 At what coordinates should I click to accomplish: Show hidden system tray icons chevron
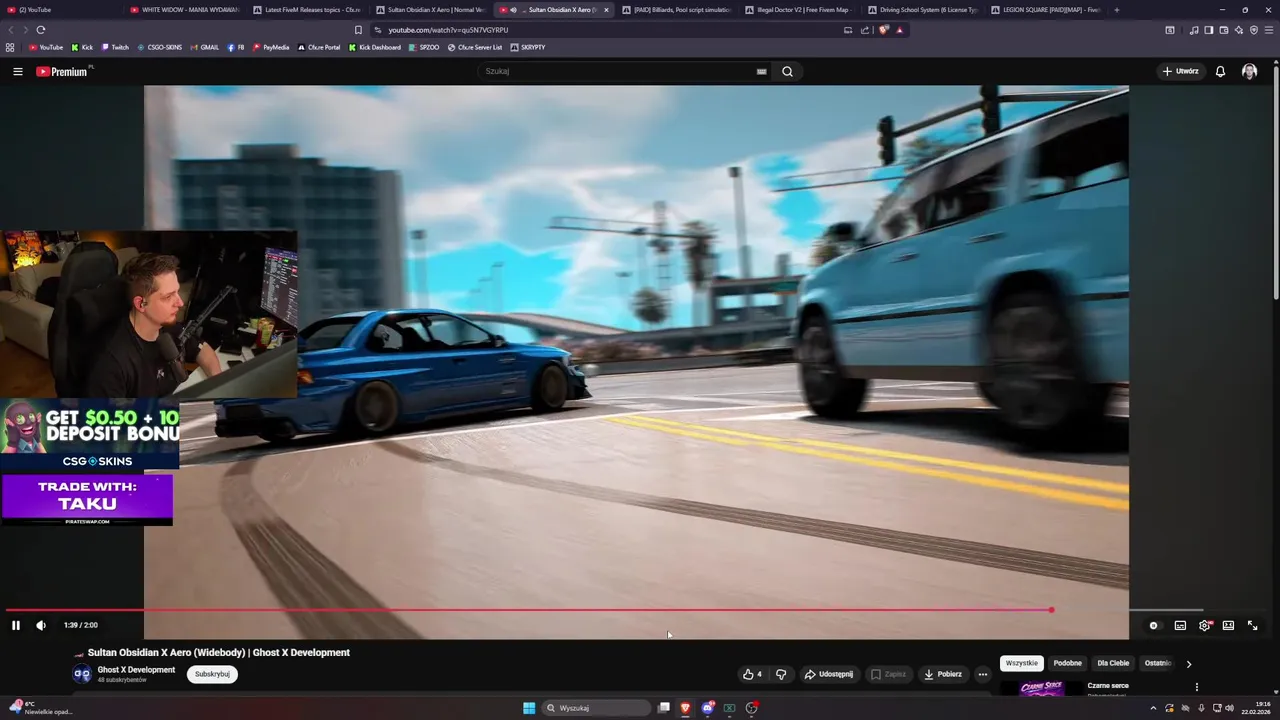pos(1153,708)
